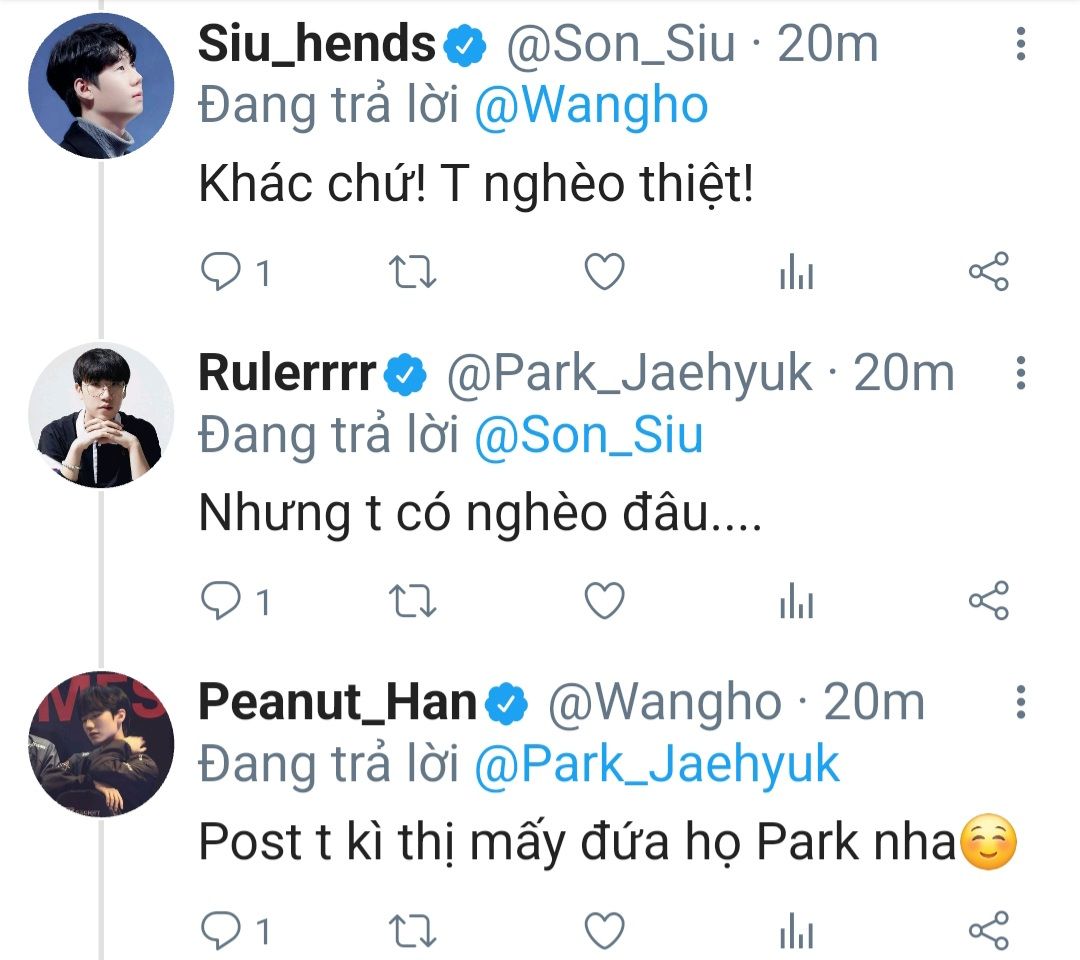The width and height of the screenshot is (1080, 960).
Task: View analytics for Siu_hends' tweet
Action: point(797,272)
